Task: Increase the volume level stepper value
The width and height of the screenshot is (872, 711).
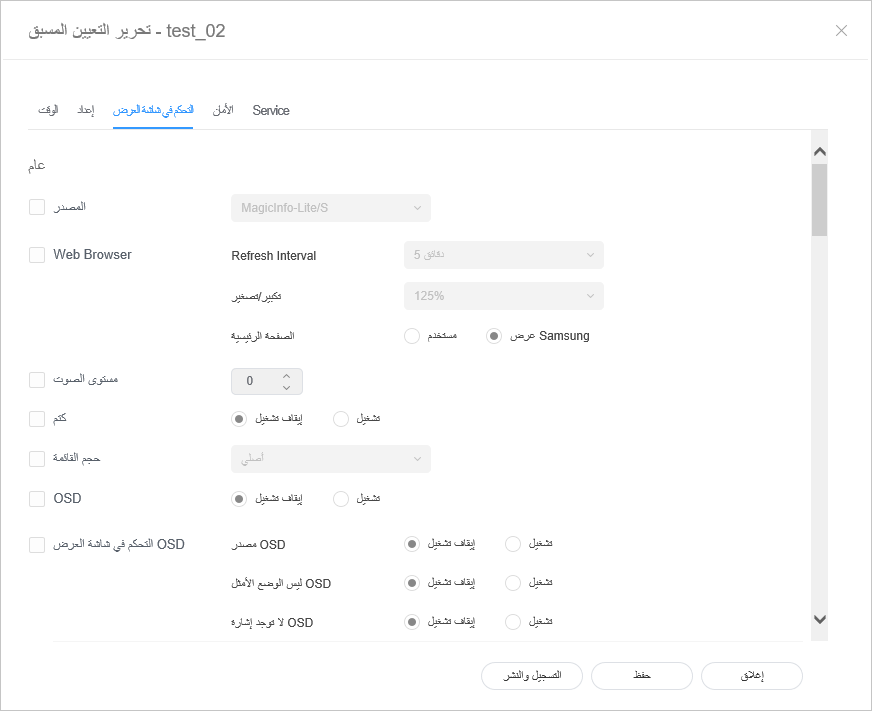Action: [x=286, y=376]
